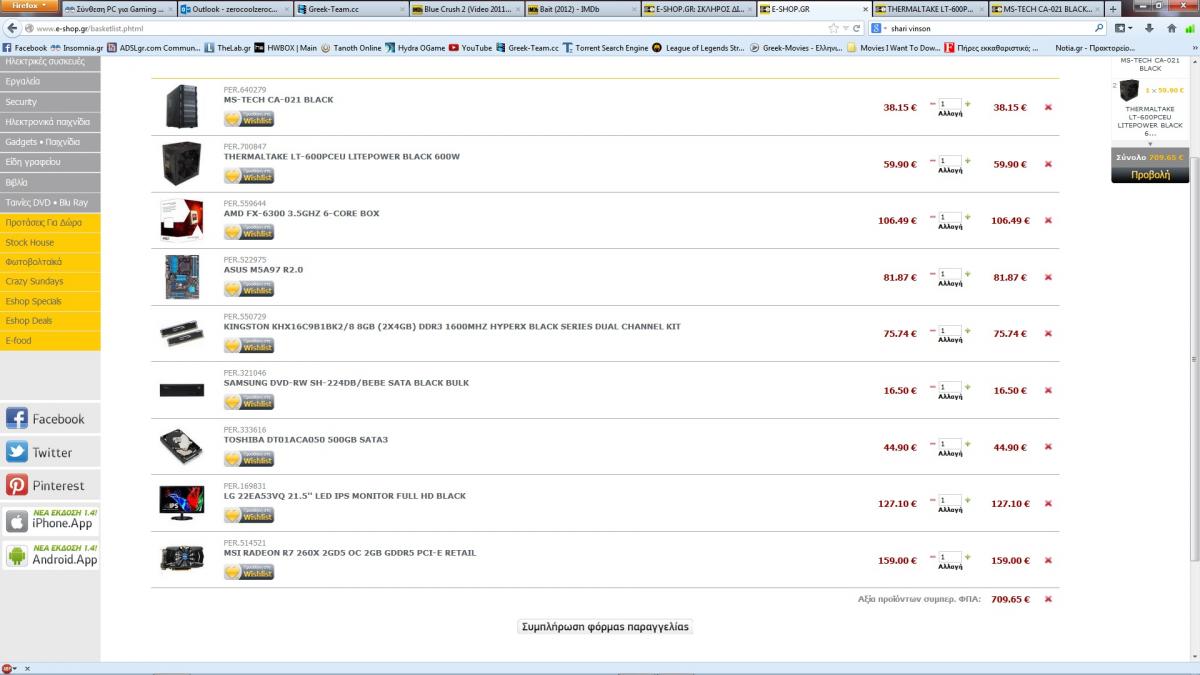This screenshot has height=675, width=1200.
Task: Open Security category in sidebar
Action: pos(50,102)
